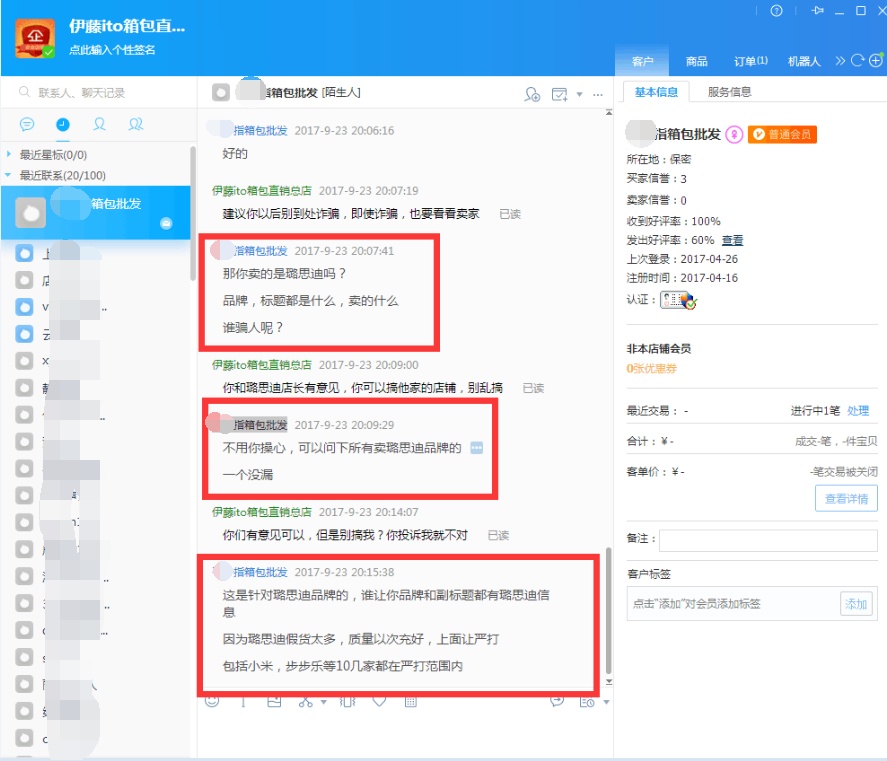
Task: Open the emoji picker in chat toolbar
Action: pos(212,701)
